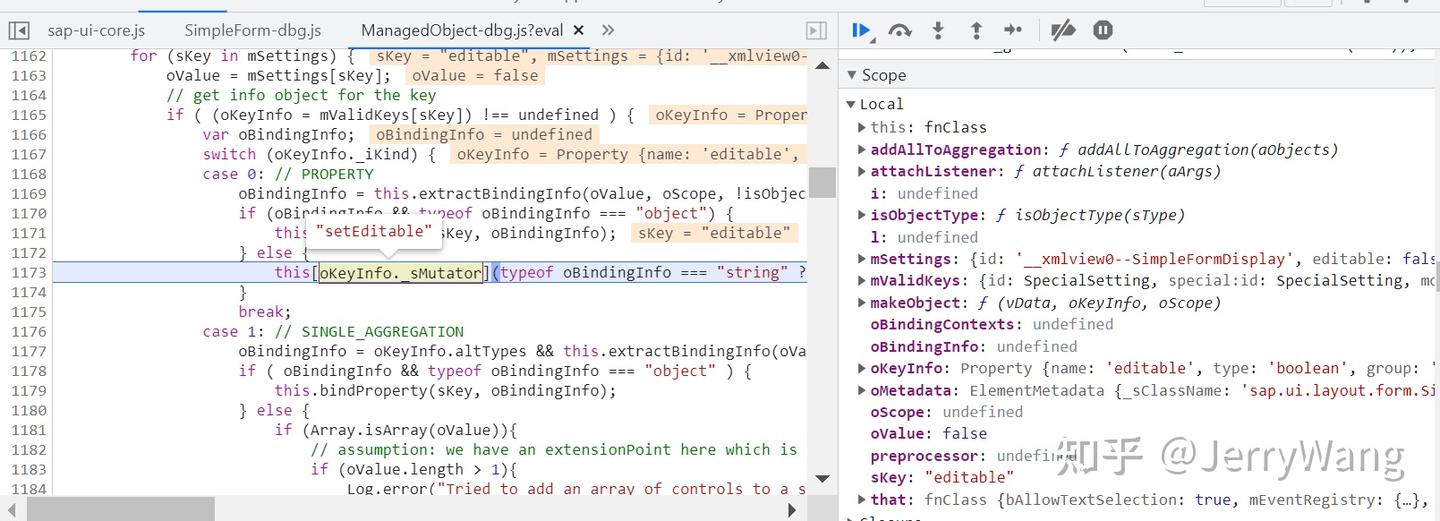Expand addAllToAggregation function entry

862,149
